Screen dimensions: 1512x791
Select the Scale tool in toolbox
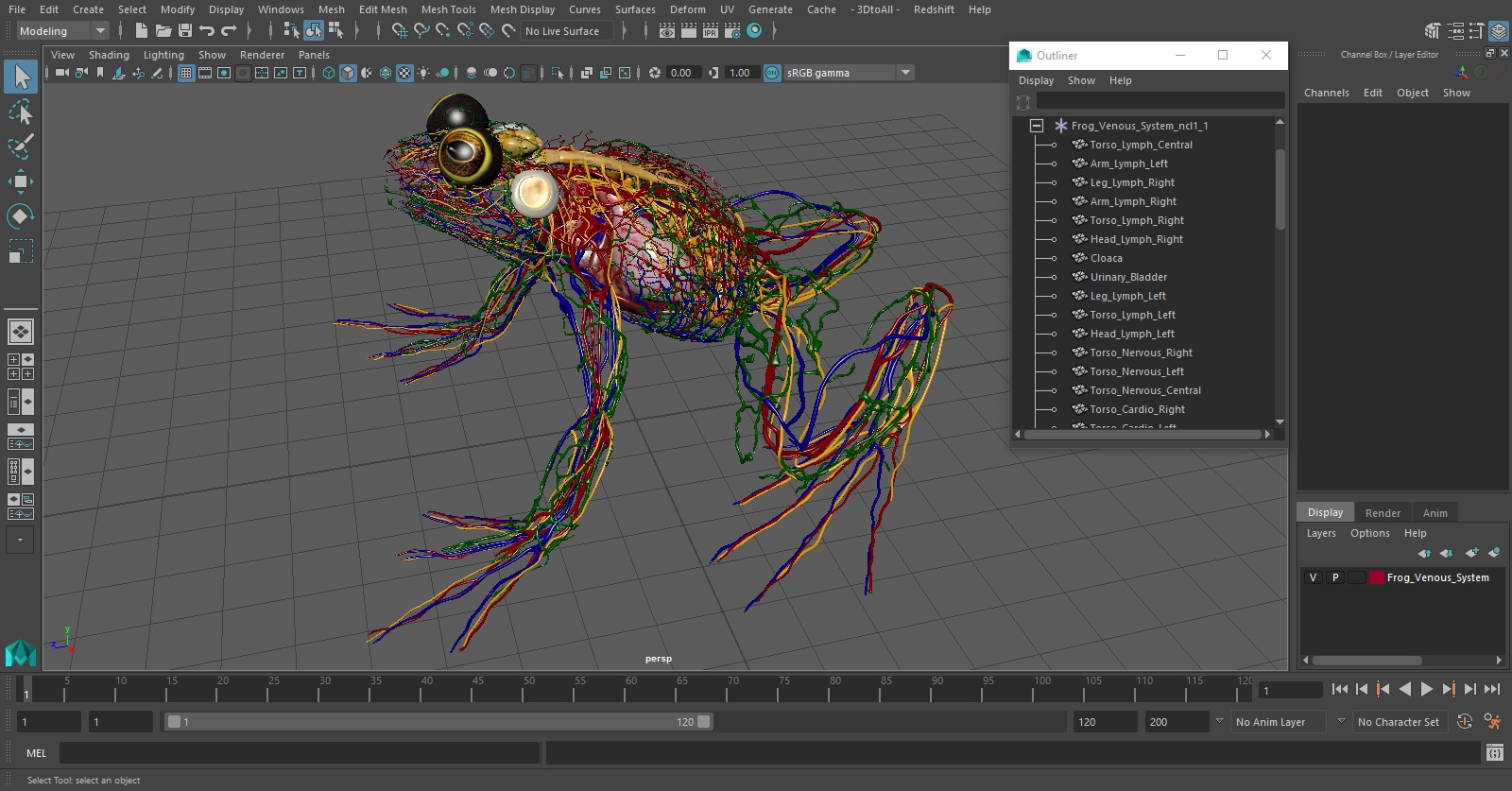(x=21, y=251)
